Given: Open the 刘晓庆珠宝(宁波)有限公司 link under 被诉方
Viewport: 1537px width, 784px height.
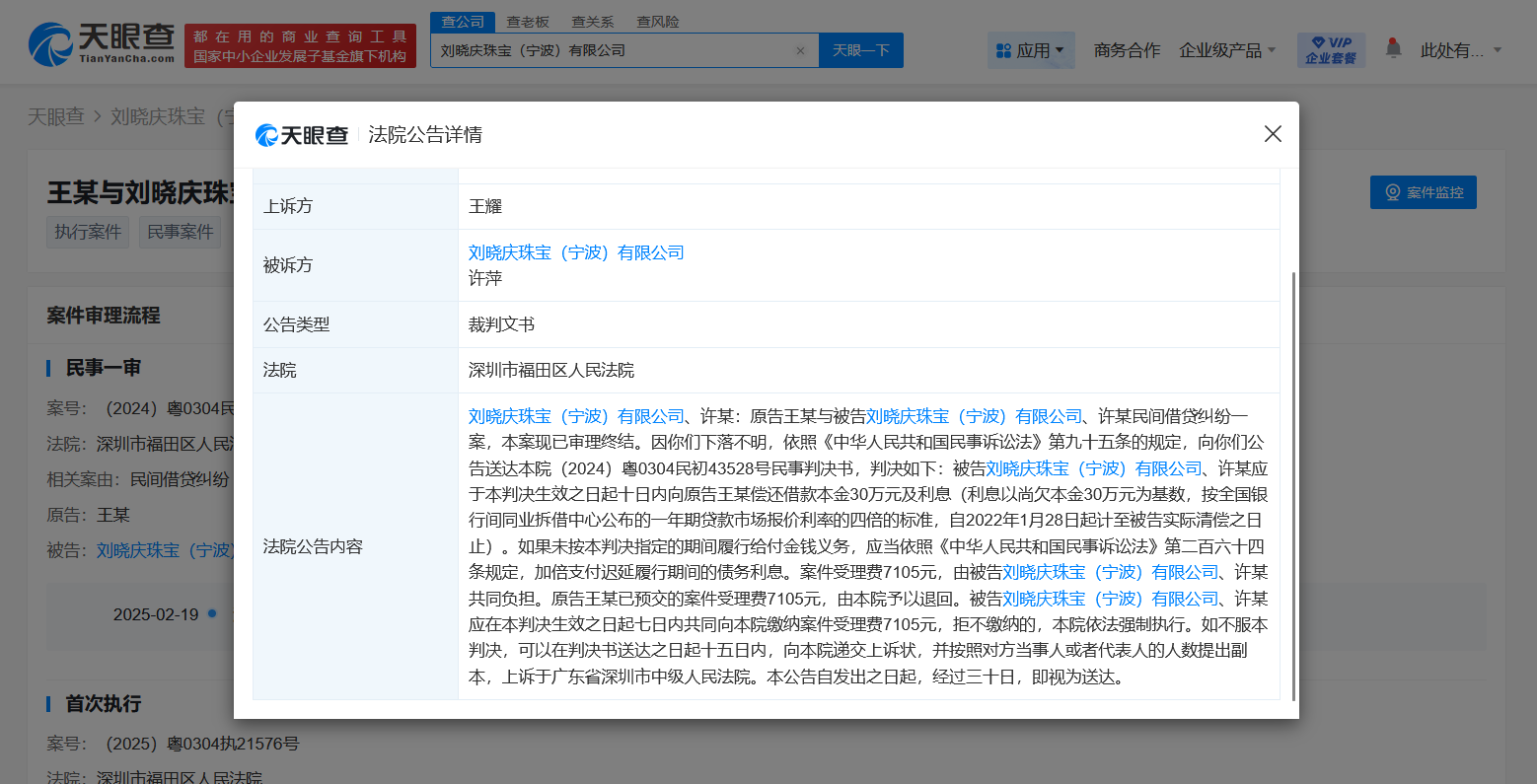Looking at the screenshot, I should tap(576, 252).
